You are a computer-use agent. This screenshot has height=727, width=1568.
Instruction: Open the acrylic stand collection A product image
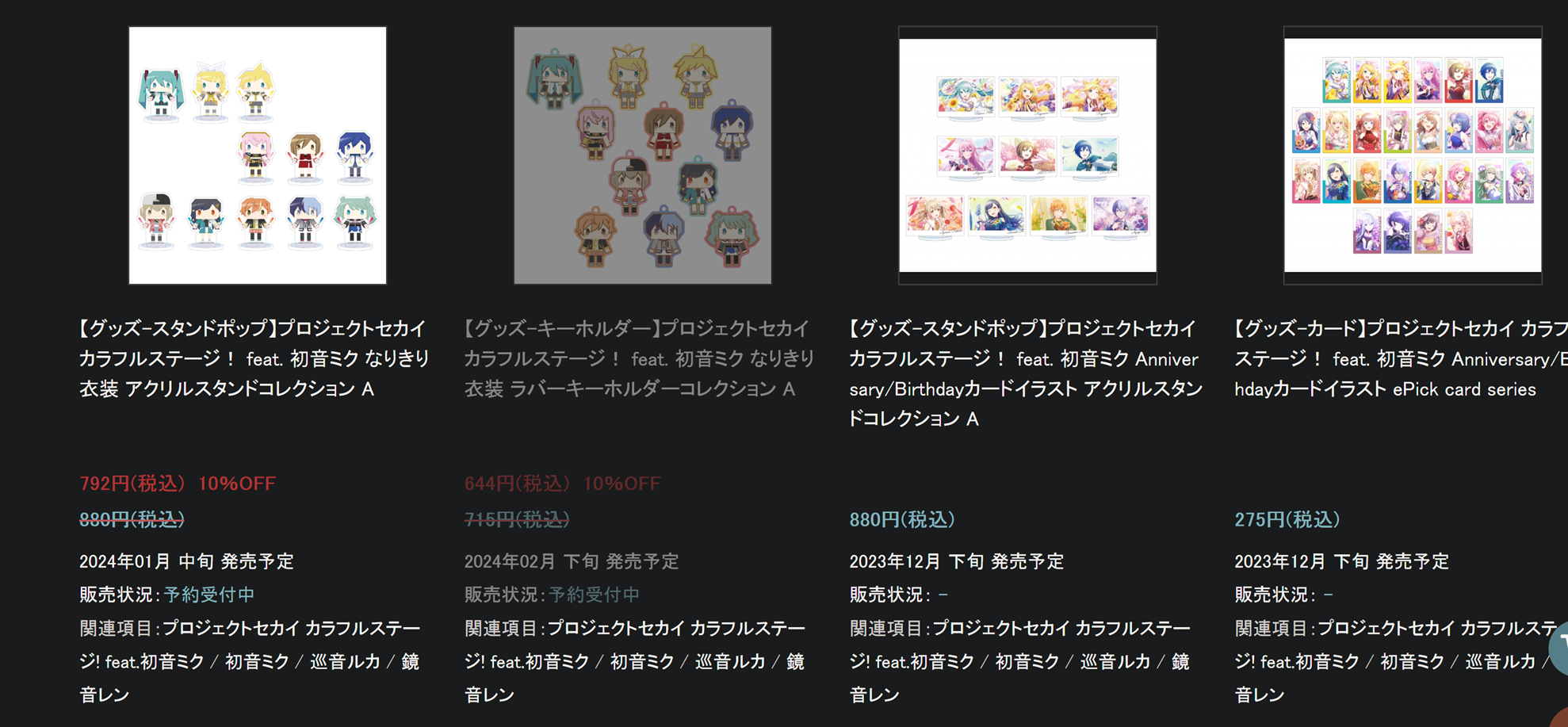(258, 155)
